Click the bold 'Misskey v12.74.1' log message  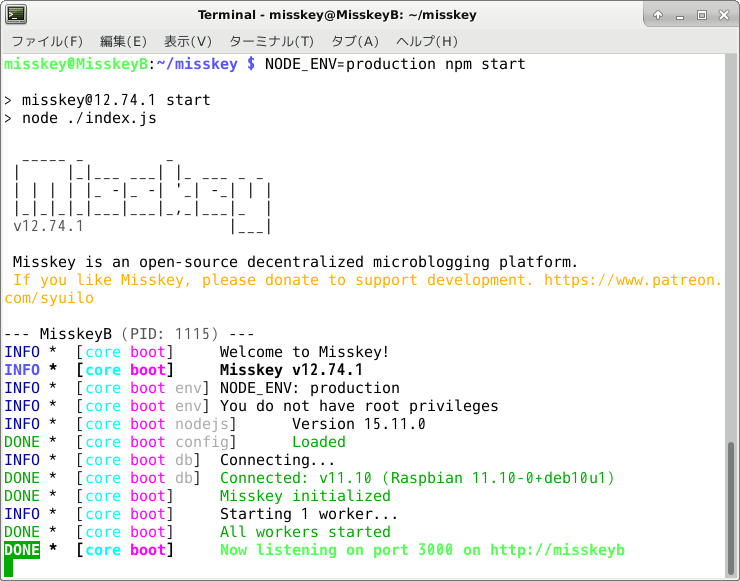(x=291, y=370)
